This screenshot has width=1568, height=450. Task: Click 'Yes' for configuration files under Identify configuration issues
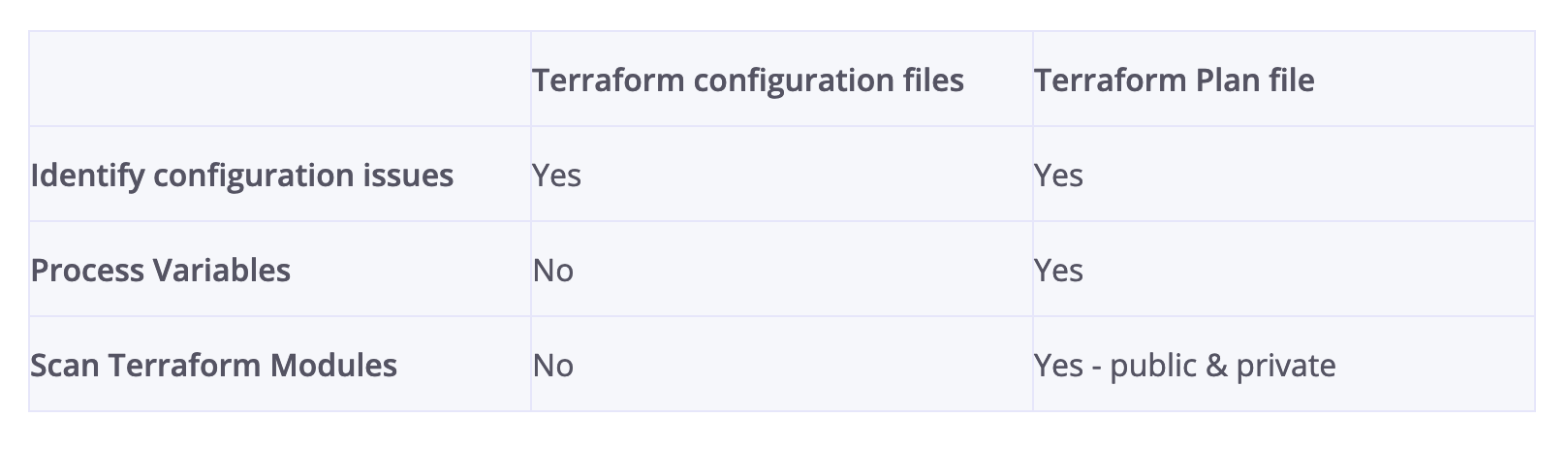(x=557, y=176)
